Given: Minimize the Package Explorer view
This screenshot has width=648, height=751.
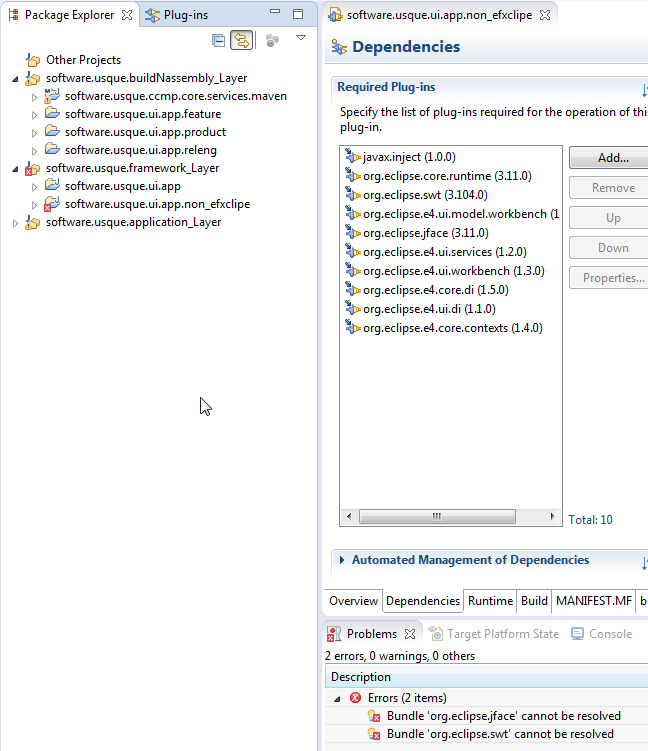Looking at the screenshot, I should click(x=275, y=11).
